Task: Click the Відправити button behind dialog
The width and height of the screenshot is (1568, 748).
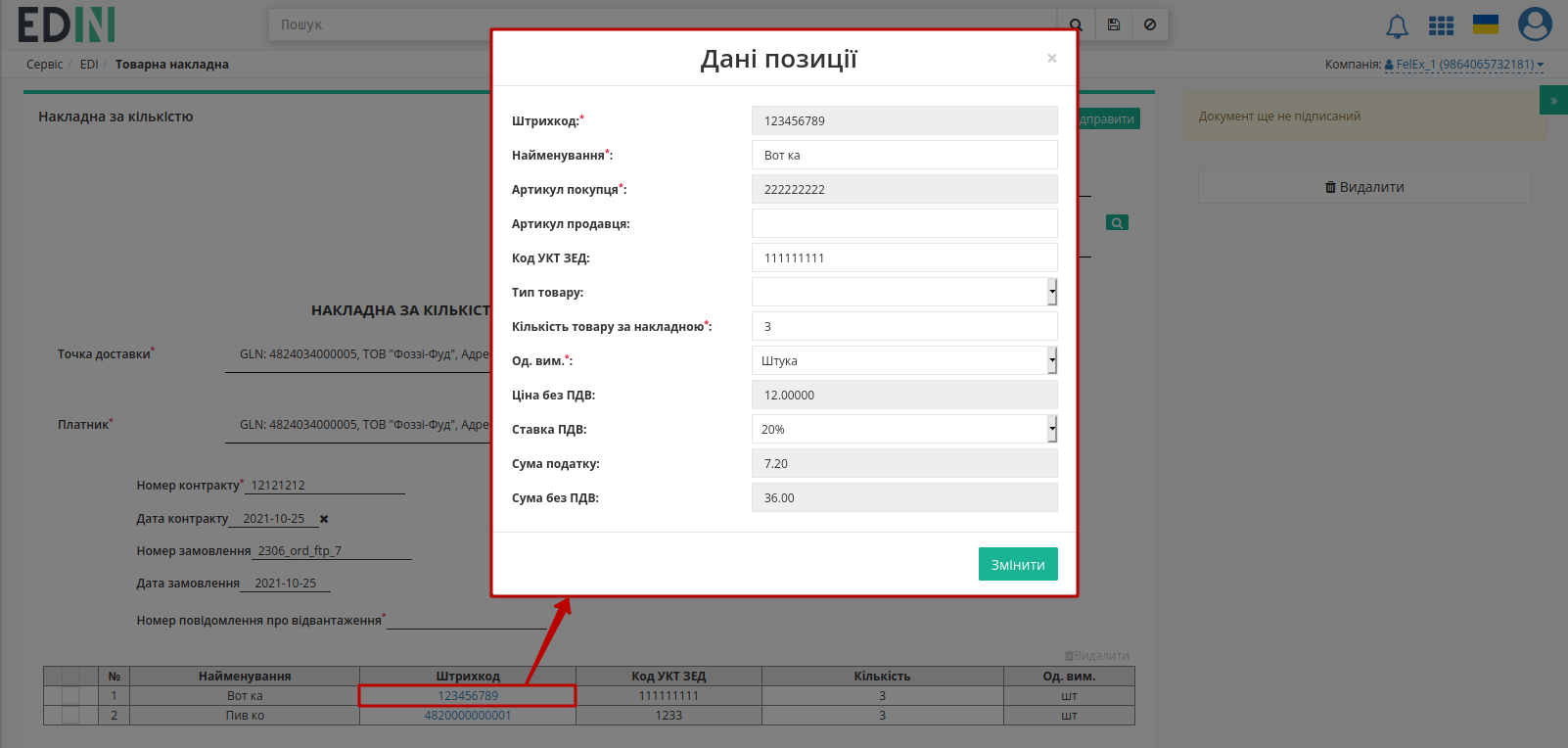Action: 1109,118
